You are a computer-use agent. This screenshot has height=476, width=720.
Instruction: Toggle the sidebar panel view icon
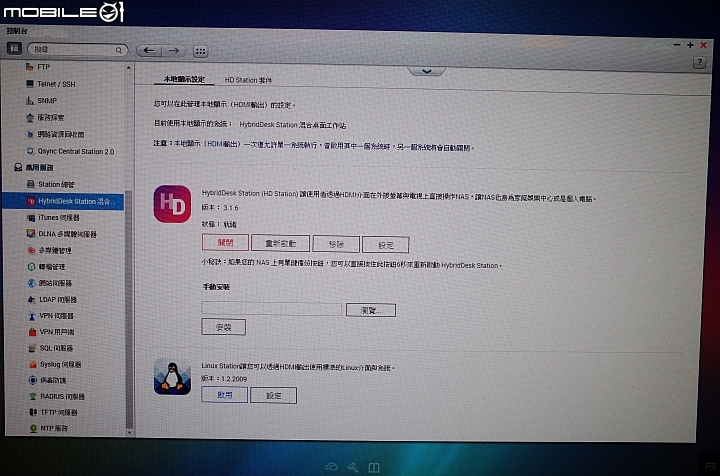click(14, 48)
